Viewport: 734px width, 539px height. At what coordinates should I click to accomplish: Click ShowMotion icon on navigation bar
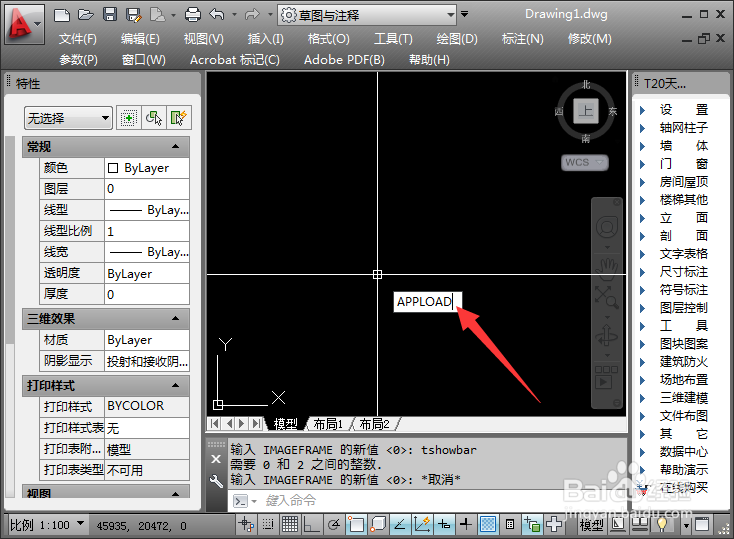coord(607,377)
